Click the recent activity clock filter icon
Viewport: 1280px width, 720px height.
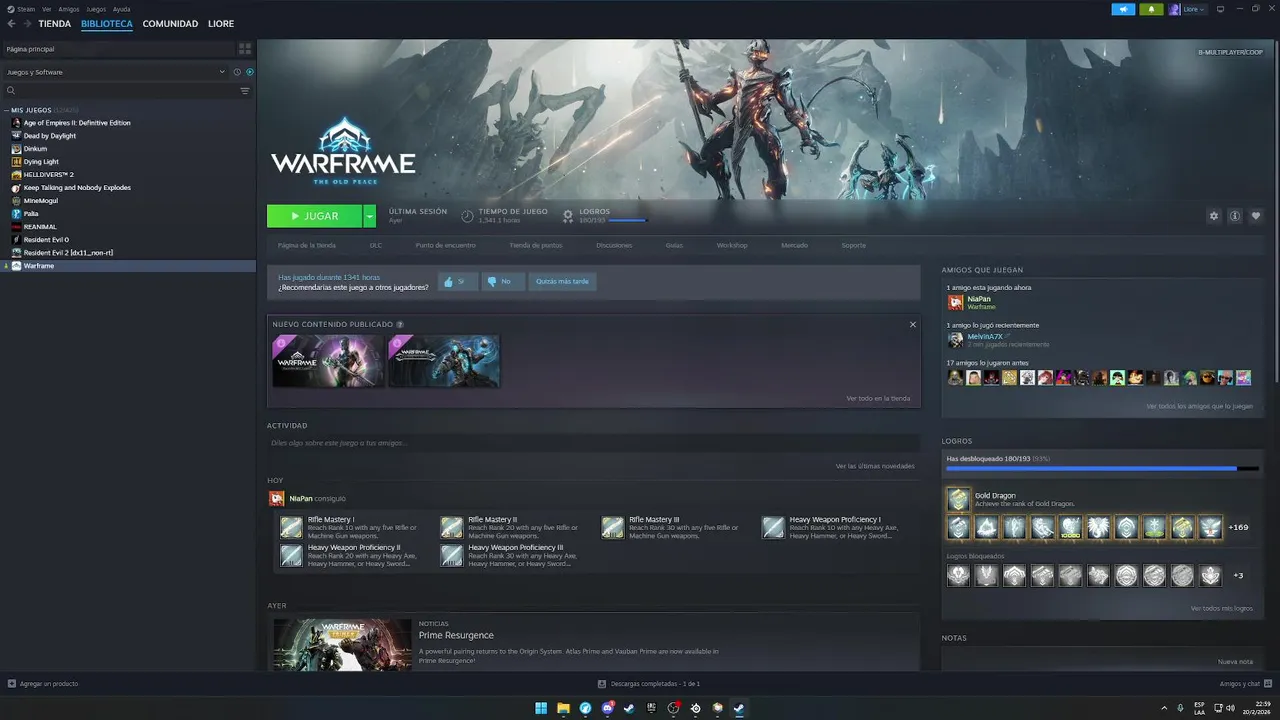coord(237,72)
